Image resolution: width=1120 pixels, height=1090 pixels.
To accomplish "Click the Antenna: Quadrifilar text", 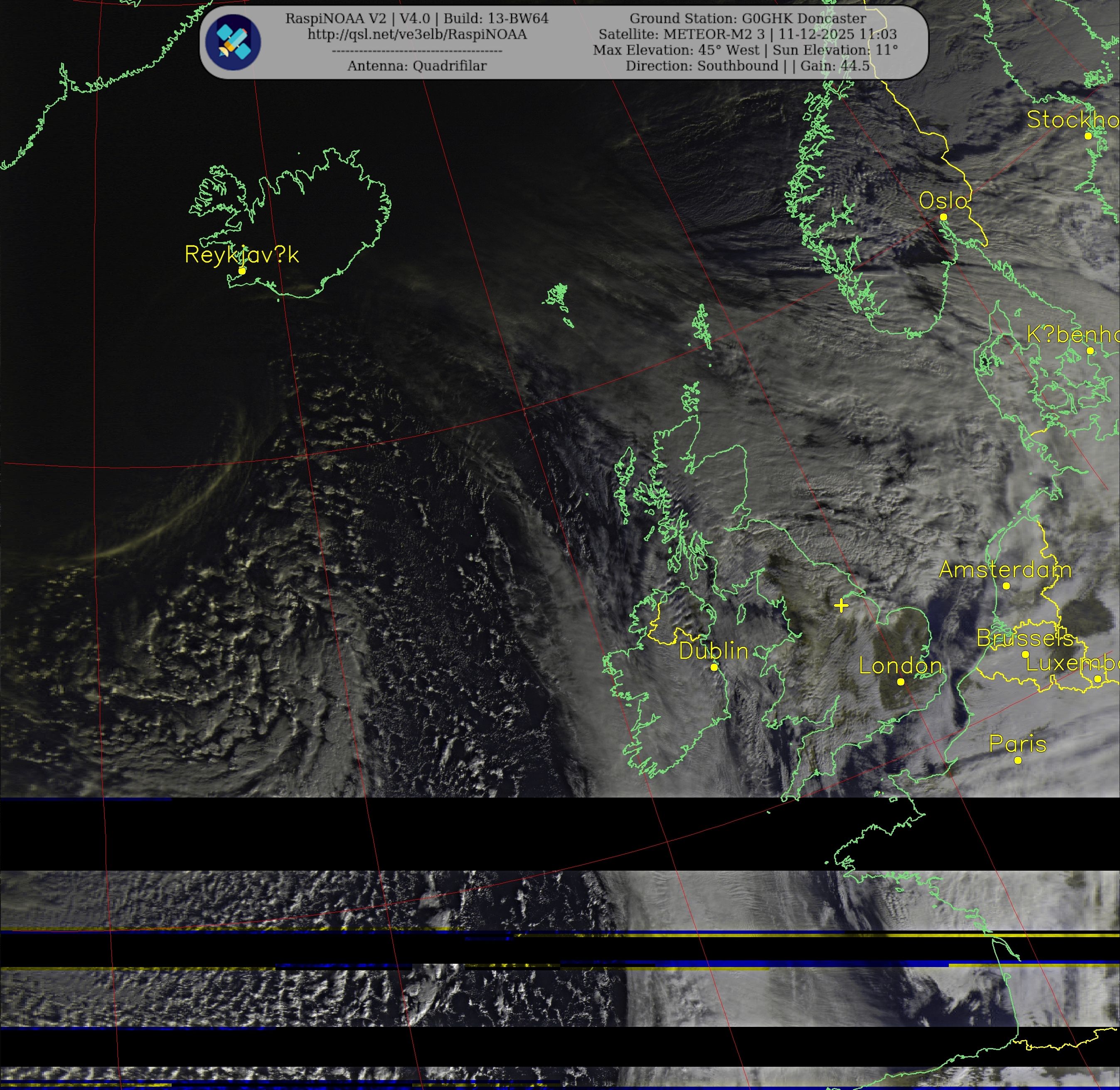I will click(417, 66).
